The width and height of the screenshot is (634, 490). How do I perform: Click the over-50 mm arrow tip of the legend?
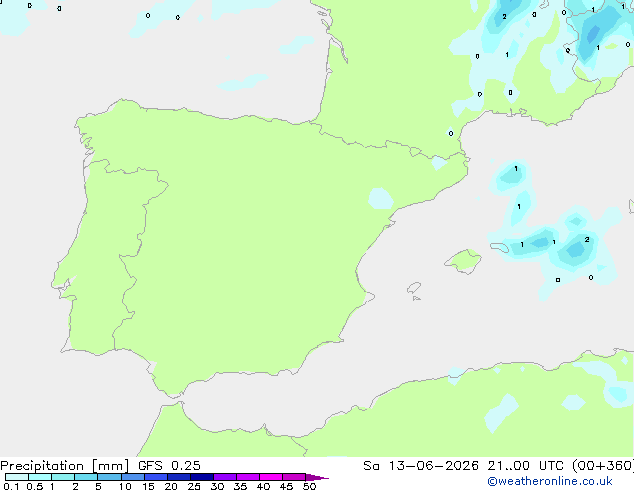click(x=317, y=477)
